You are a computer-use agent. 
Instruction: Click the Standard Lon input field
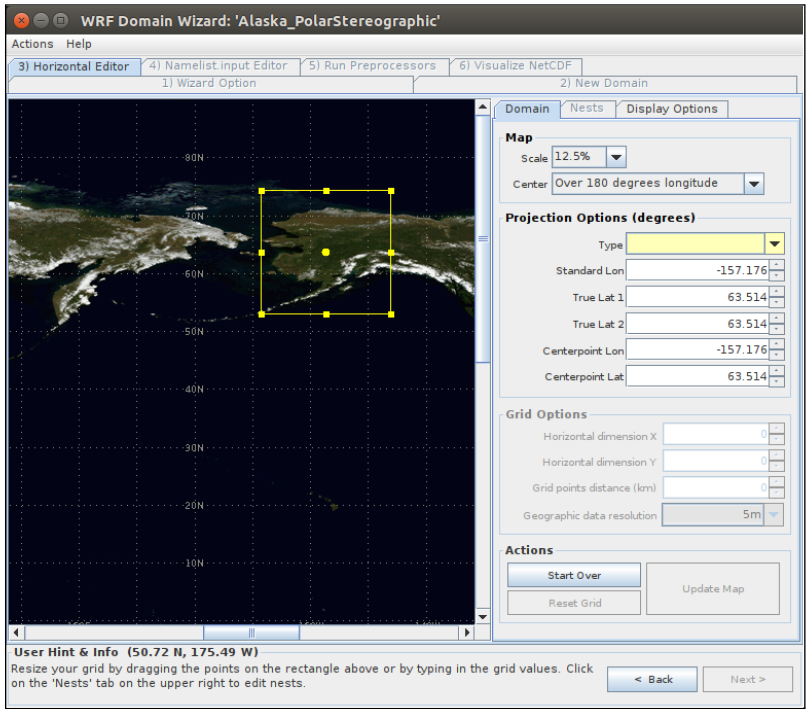(697, 271)
